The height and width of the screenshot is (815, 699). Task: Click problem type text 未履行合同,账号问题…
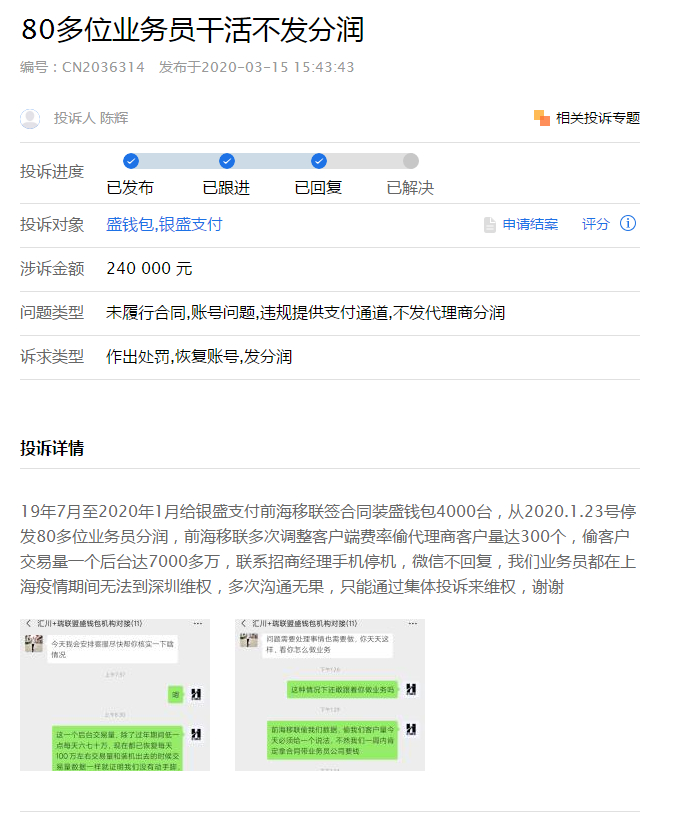306,313
